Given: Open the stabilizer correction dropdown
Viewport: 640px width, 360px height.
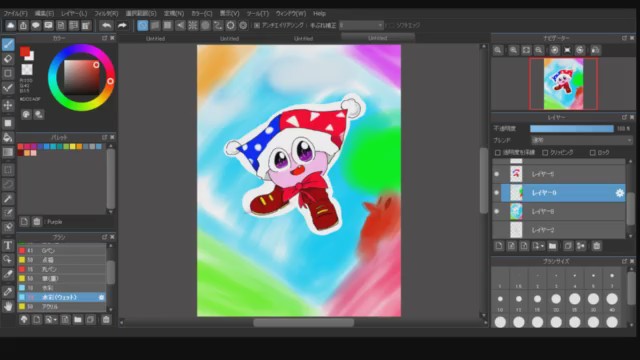Looking at the screenshot, I should click(x=362, y=25).
